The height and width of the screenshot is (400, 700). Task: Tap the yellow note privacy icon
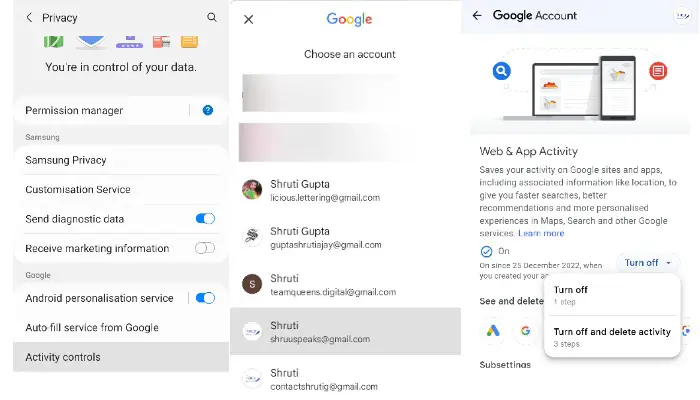(189, 42)
